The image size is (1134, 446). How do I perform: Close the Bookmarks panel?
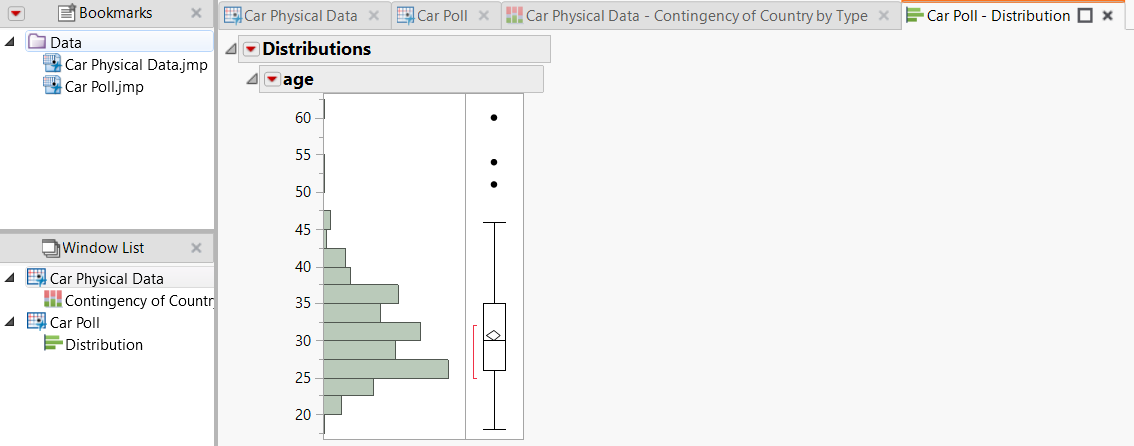coord(196,13)
